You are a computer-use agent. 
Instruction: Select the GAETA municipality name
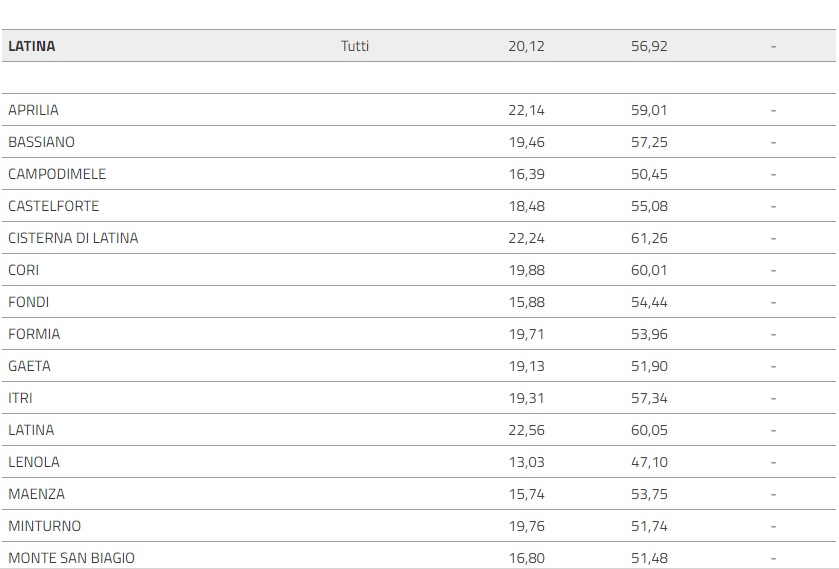point(29,366)
